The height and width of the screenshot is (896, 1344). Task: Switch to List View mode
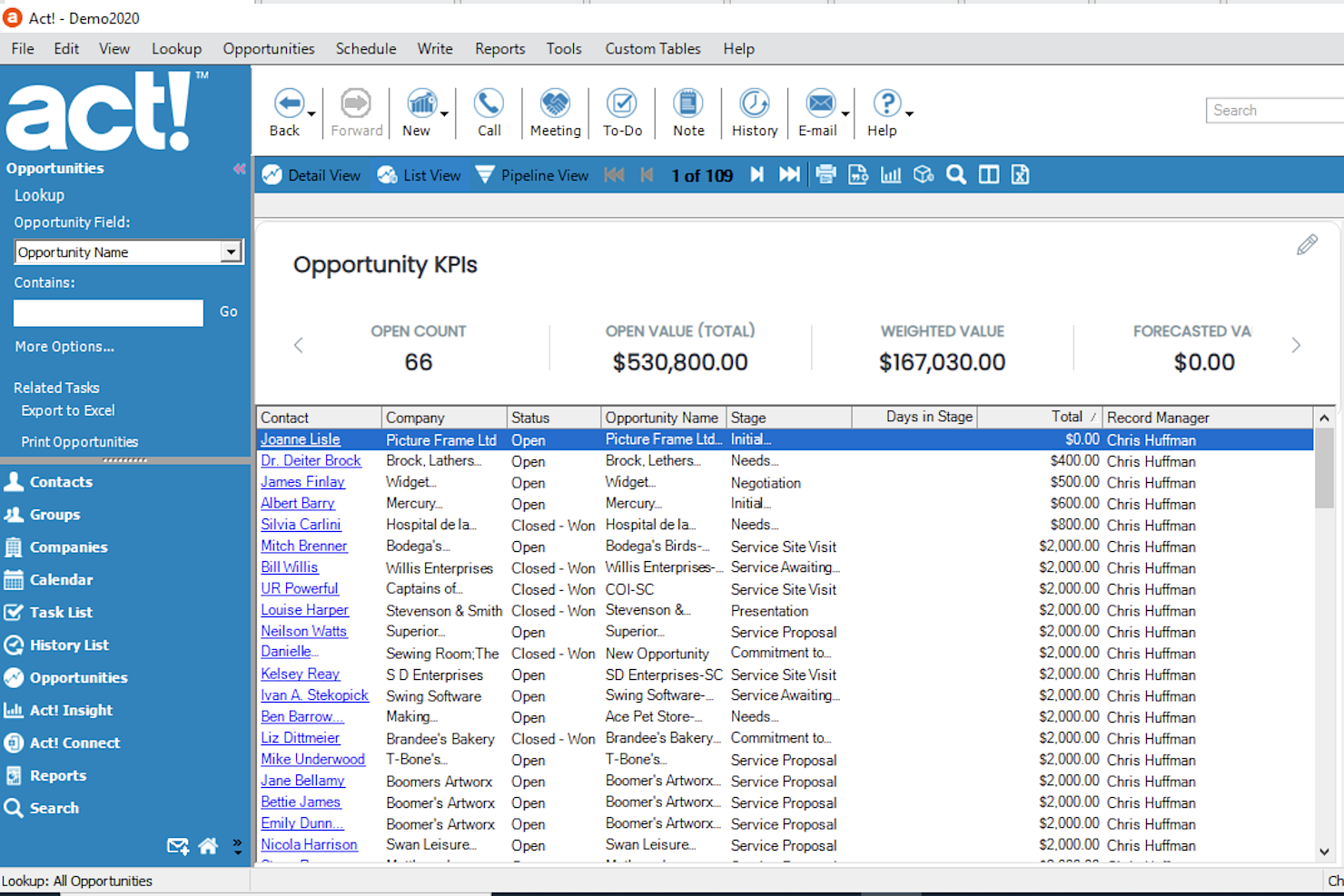tap(419, 174)
